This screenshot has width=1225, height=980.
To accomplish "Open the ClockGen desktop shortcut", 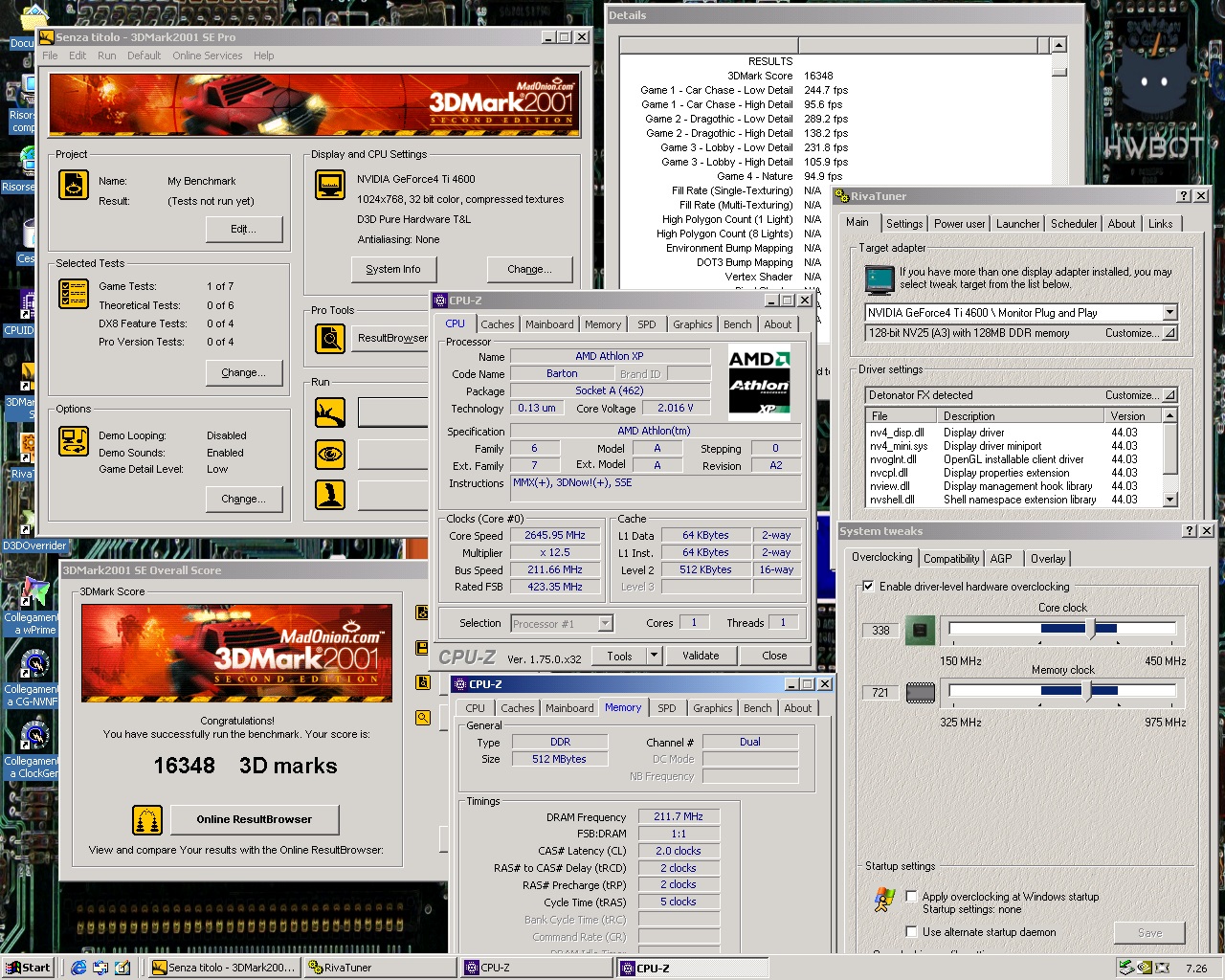I will 33,748.
